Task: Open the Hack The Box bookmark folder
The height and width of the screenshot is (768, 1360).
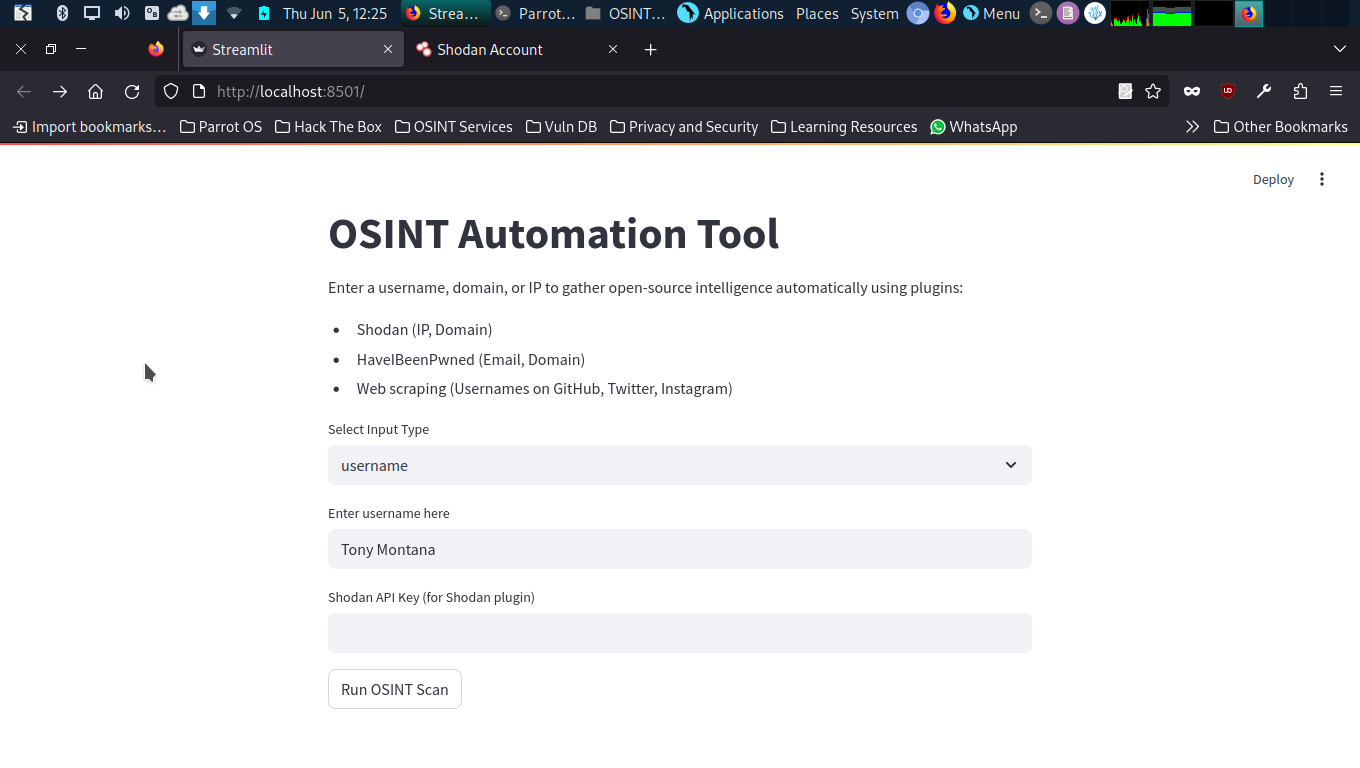Action: coord(328,127)
